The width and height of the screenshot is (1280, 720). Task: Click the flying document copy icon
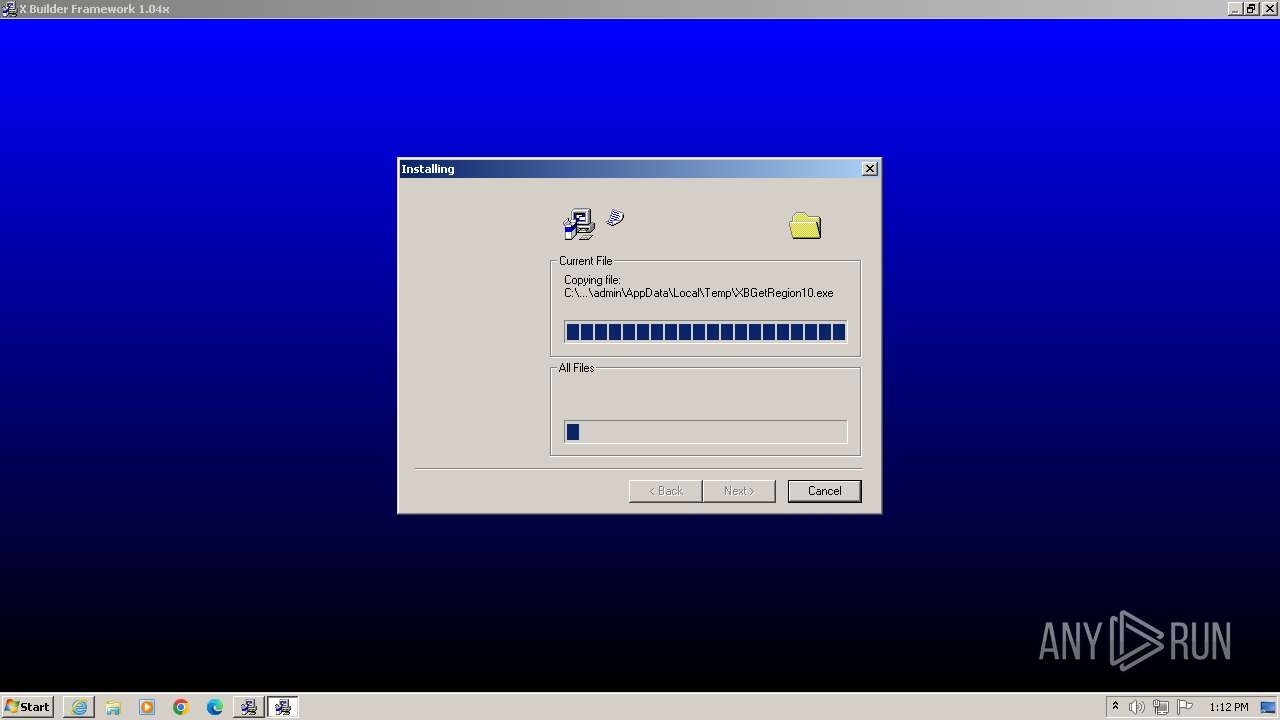click(615, 217)
